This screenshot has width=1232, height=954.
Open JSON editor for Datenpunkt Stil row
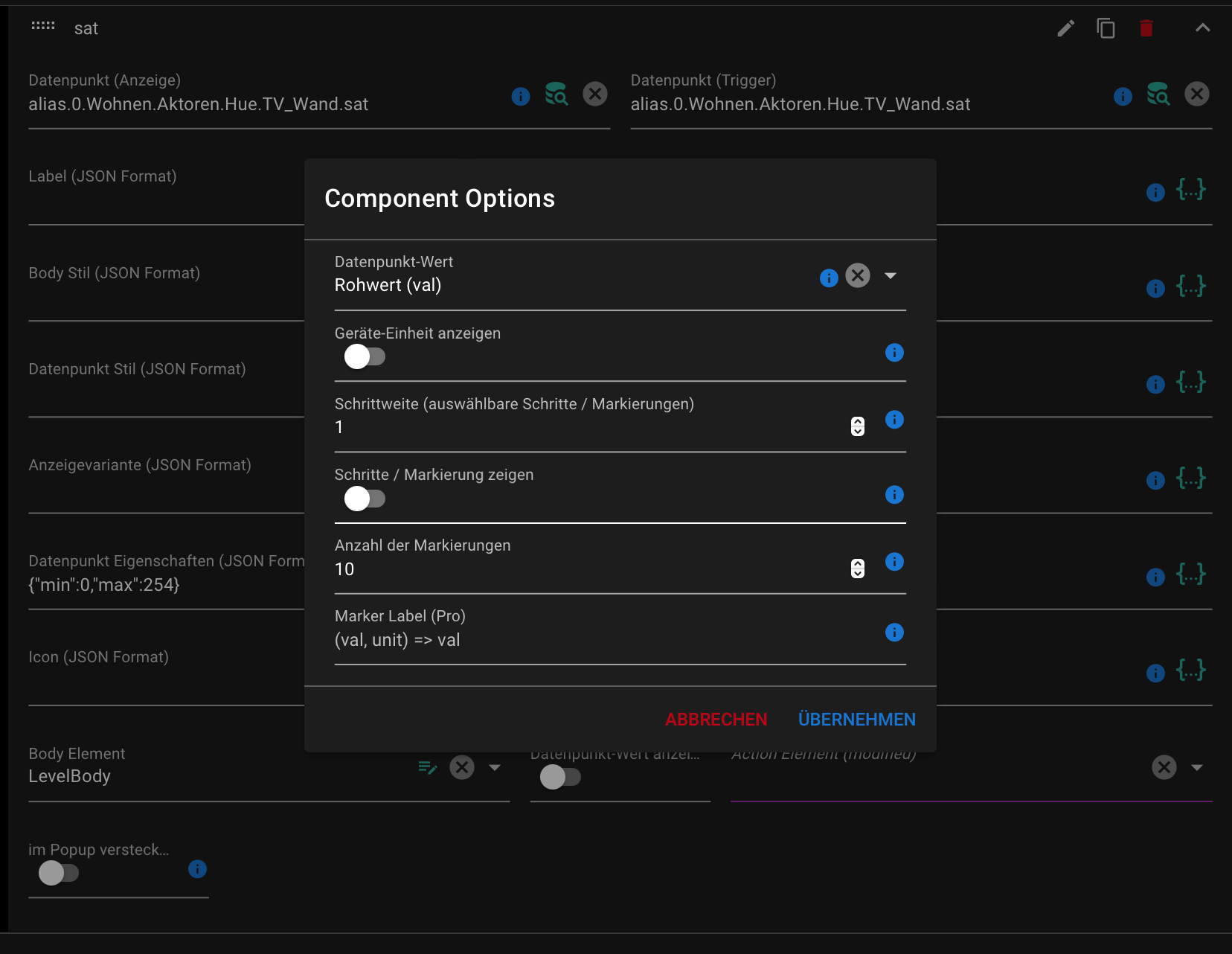[1191, 382]
